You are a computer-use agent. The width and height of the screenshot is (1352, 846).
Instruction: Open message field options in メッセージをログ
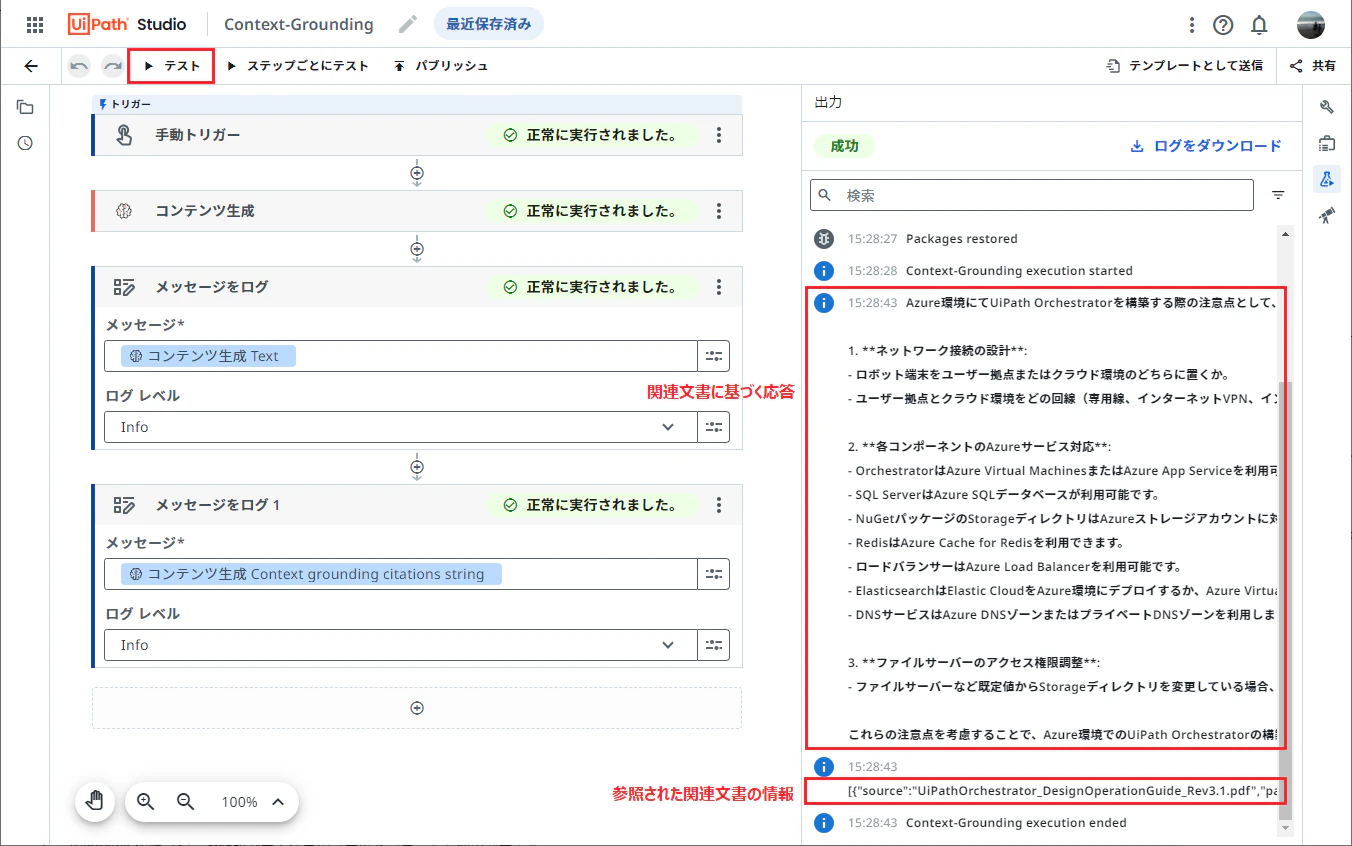[x=713, y=356]
